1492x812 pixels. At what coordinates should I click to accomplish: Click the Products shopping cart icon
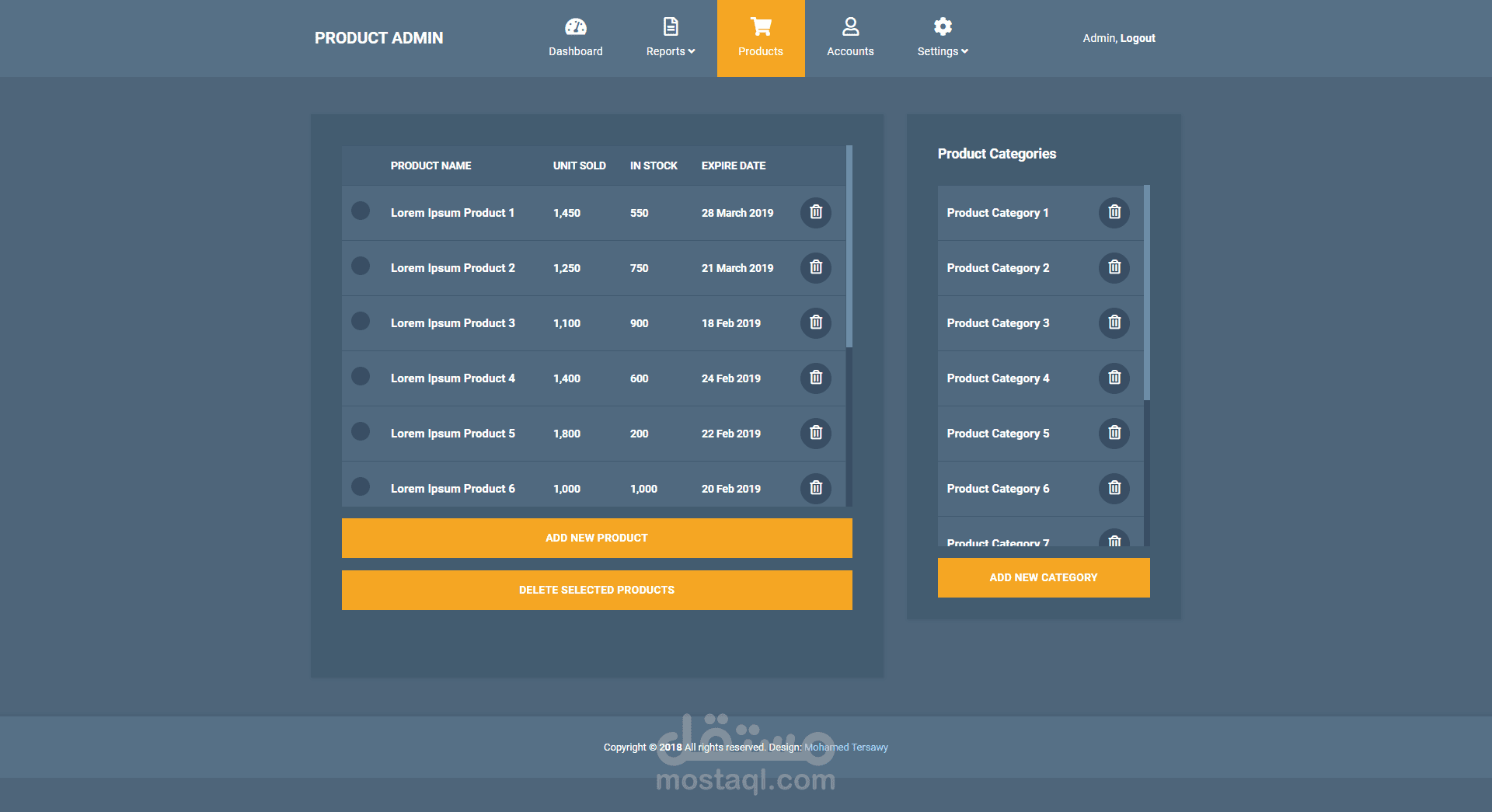tap(761, 27)
